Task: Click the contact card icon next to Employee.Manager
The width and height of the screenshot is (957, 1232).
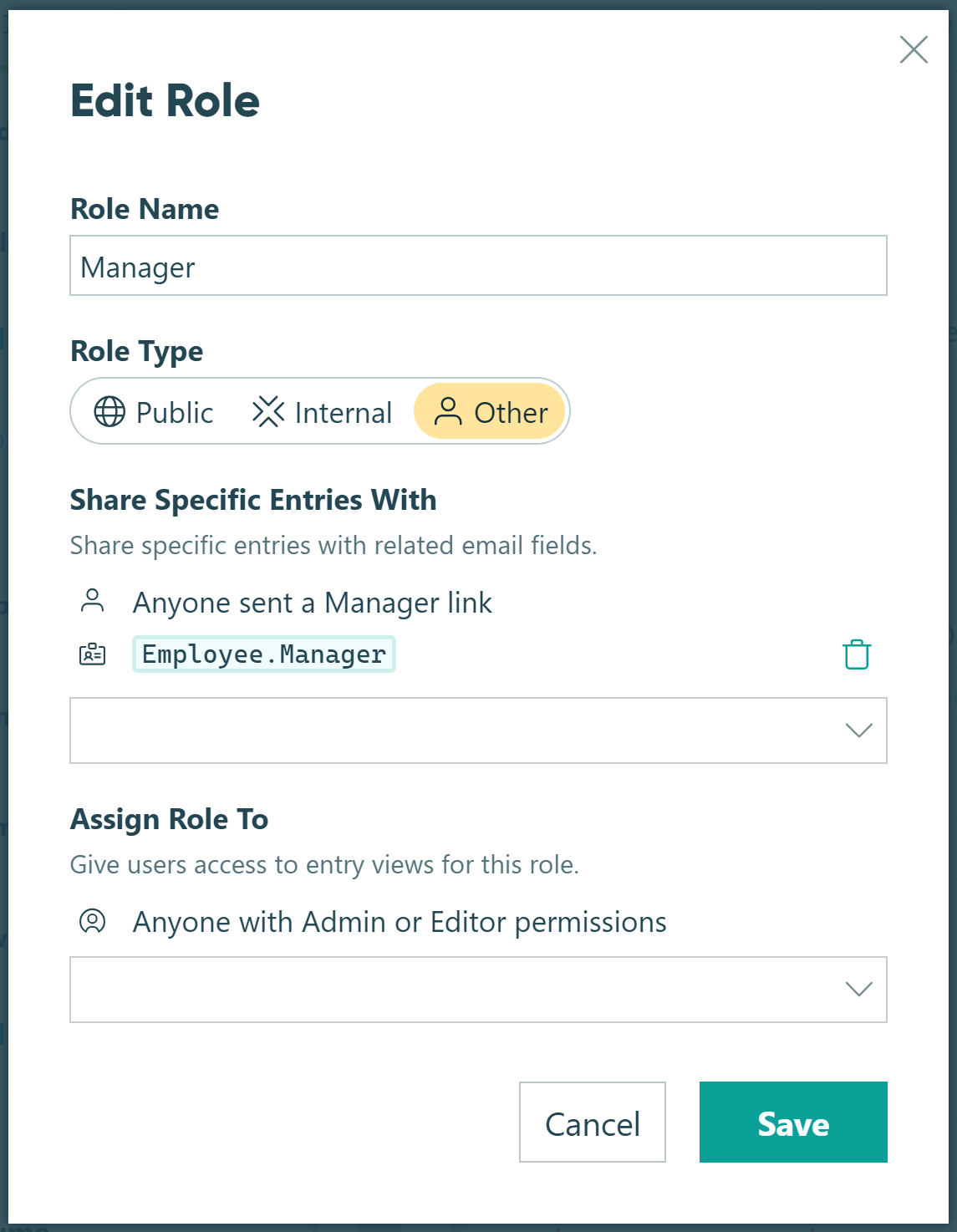Action: click(92, 654)
